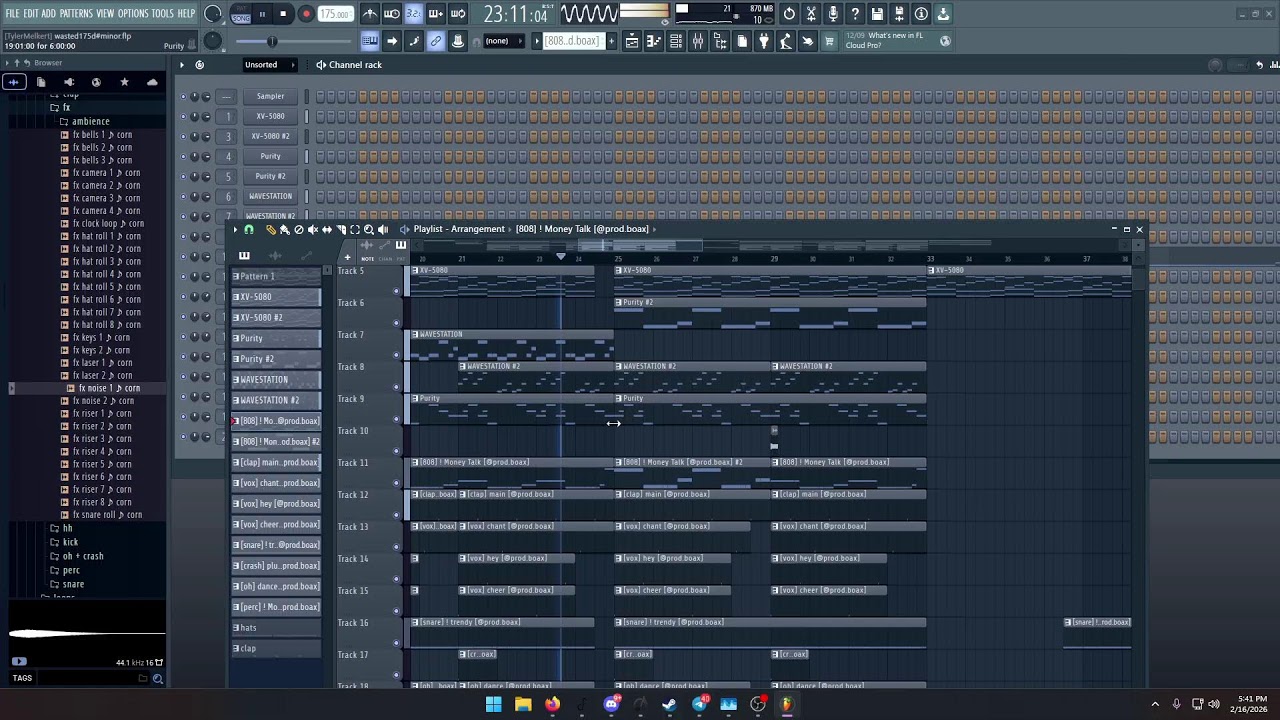Mute the Sampler channel LED
This screenshot has width=1280, height=720.
click(183, 97)
